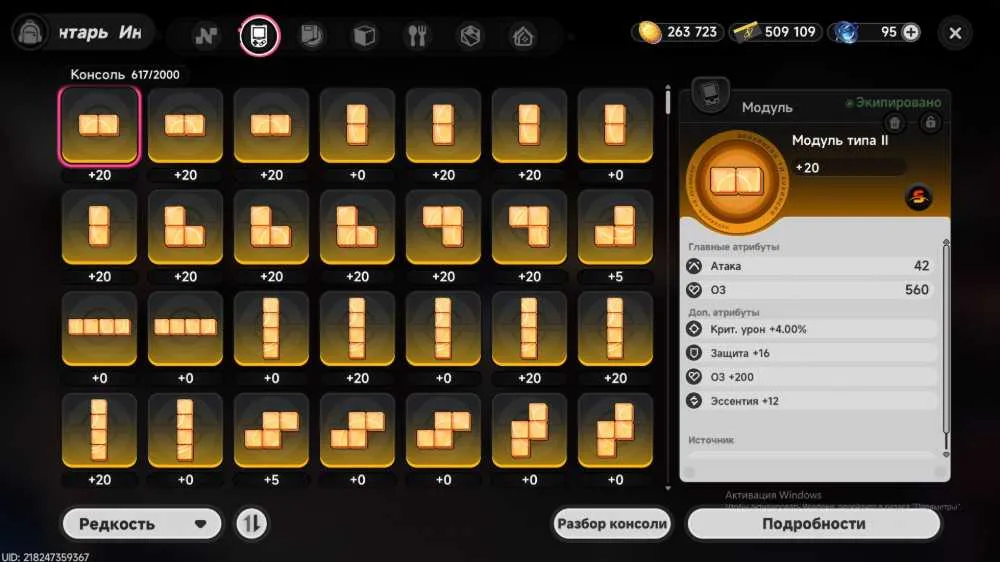This screenshot has height=562, width=1000.
Task: Add more blue currency with plus icon
Action: [x=911, y=32]
